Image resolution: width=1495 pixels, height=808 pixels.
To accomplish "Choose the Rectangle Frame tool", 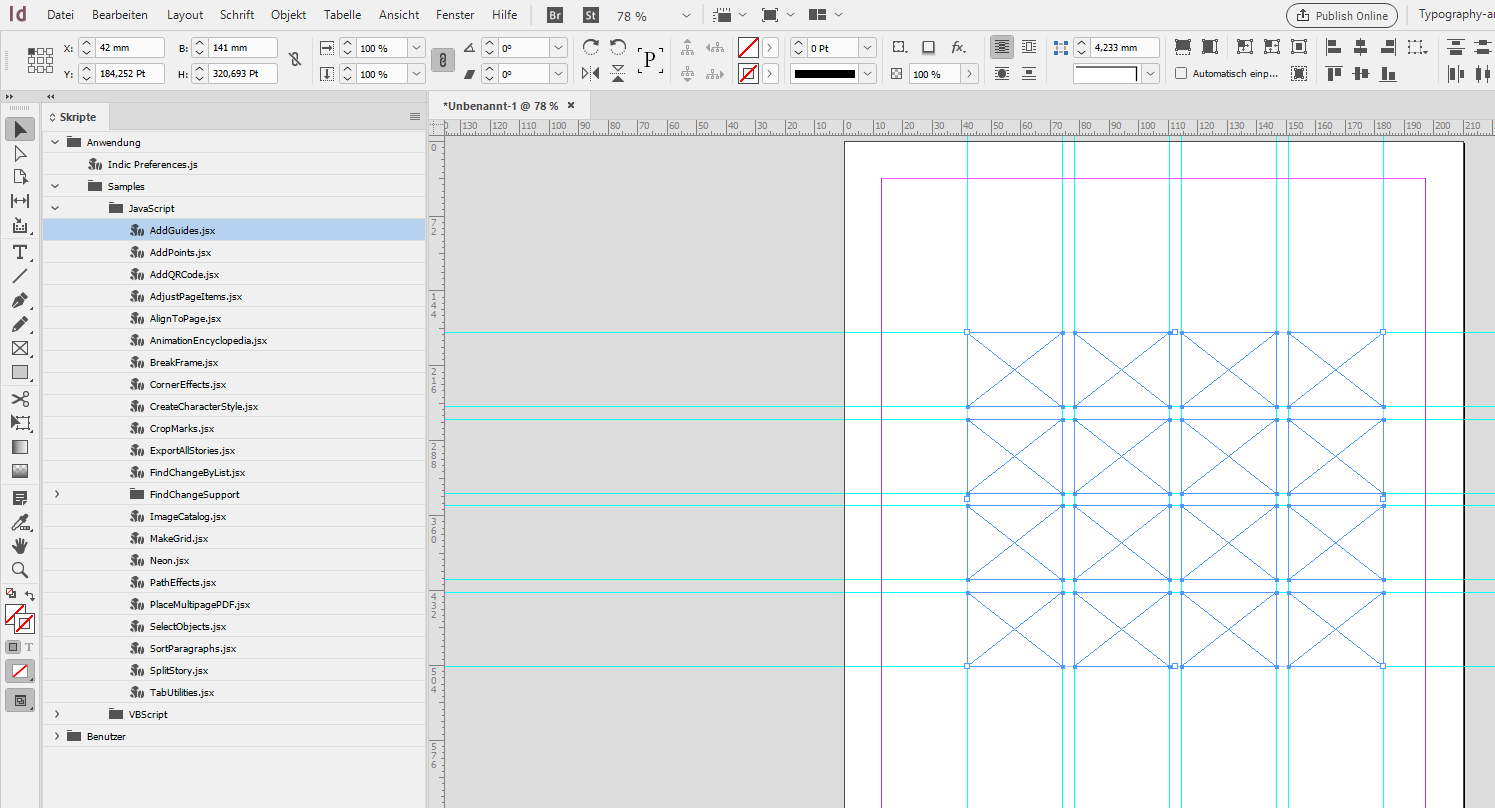I will (x=19, y=348).
